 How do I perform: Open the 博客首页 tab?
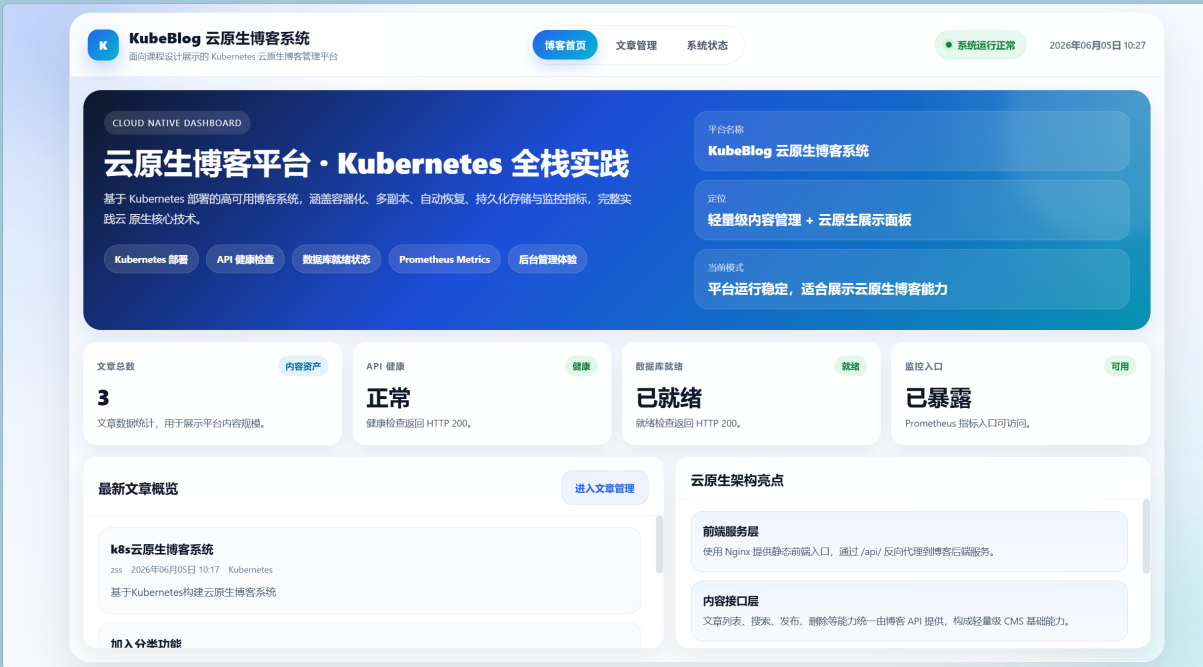coord(565,45)
